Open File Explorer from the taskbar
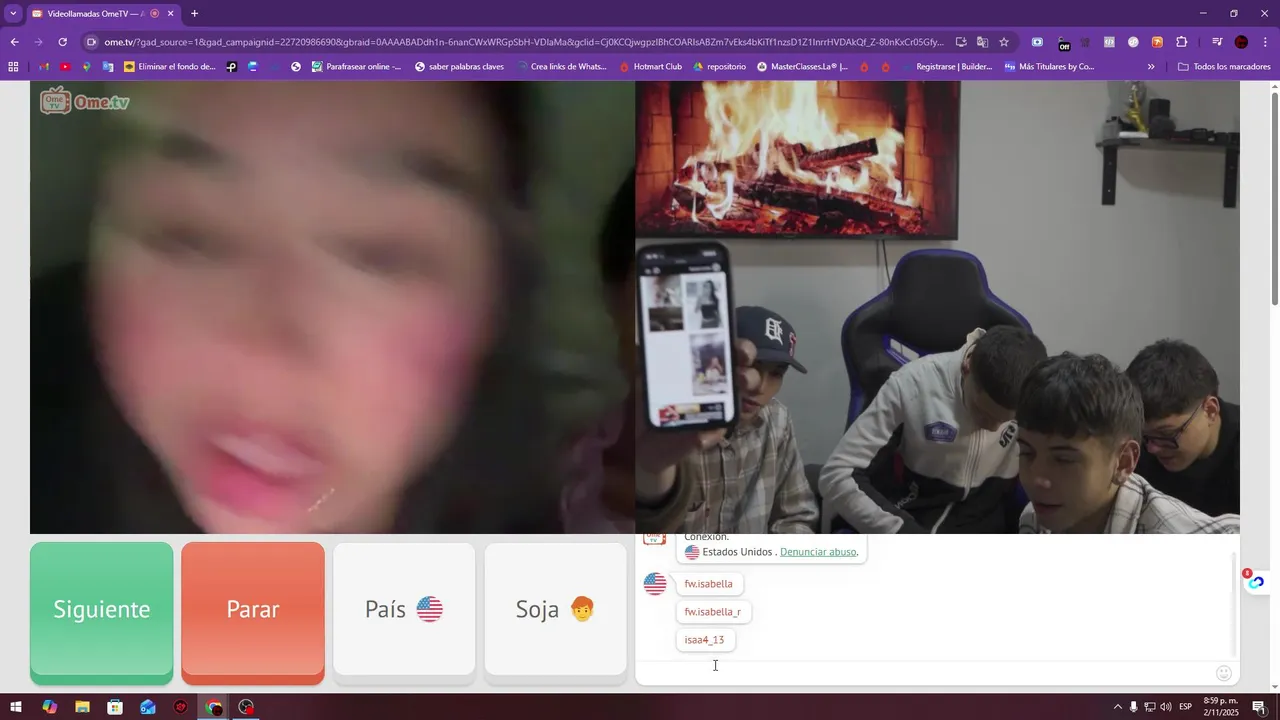The image size is (1280, 720). (82, 707)
